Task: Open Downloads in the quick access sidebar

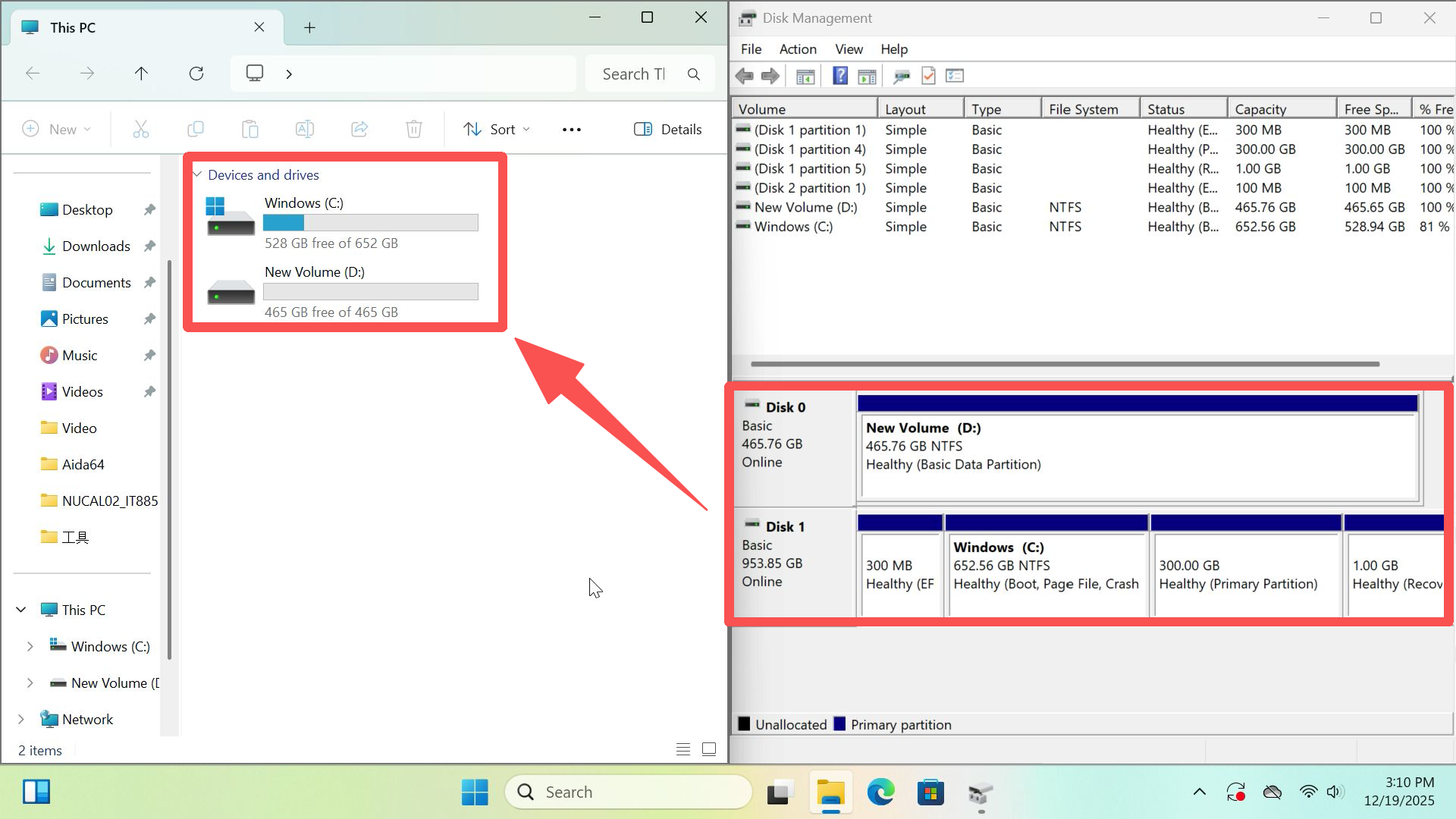Action: point(96,246)
